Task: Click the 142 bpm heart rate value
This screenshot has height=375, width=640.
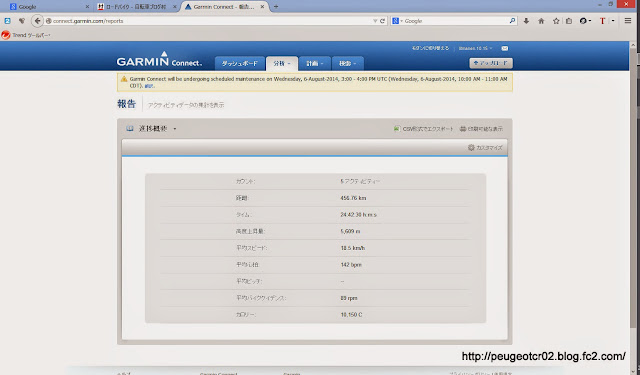Action: coord(351,264)
